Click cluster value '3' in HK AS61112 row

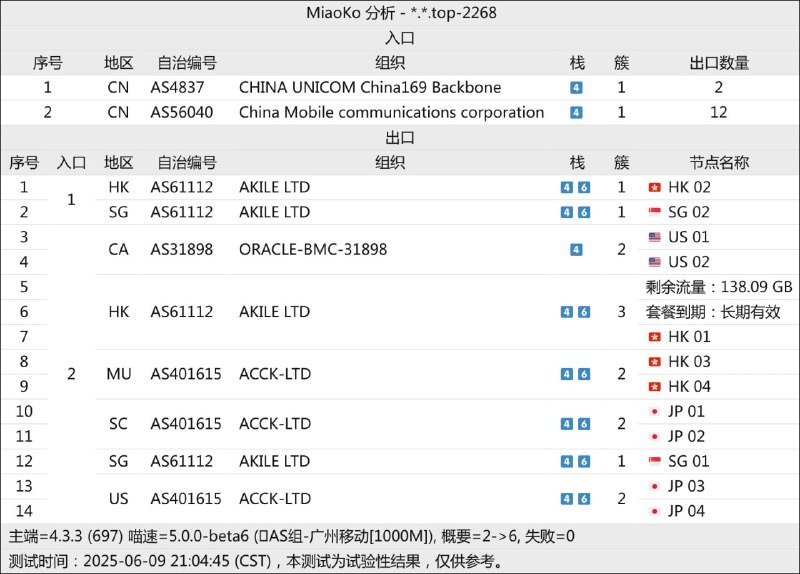pos(621,312)
